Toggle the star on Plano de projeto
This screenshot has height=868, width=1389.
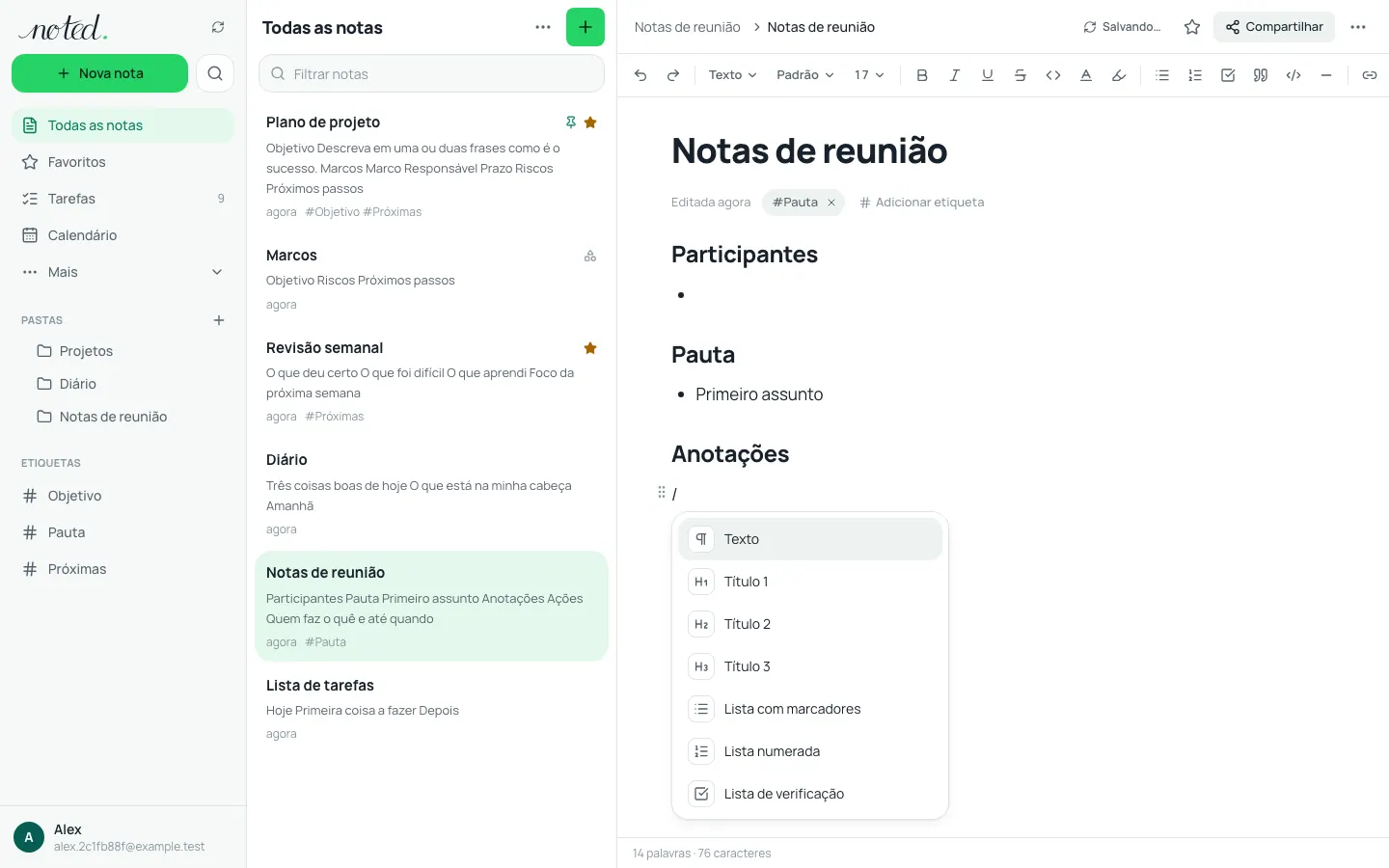(x=590, y=122)
